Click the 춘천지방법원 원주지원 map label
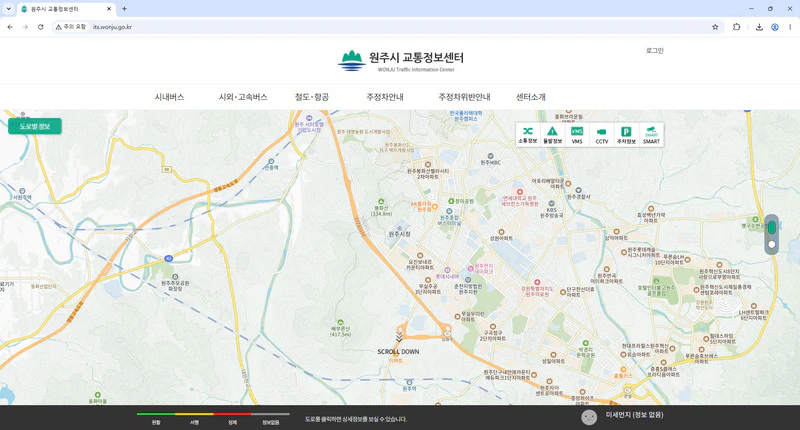The width and height of the screenshot is (800, 430). 468,289
